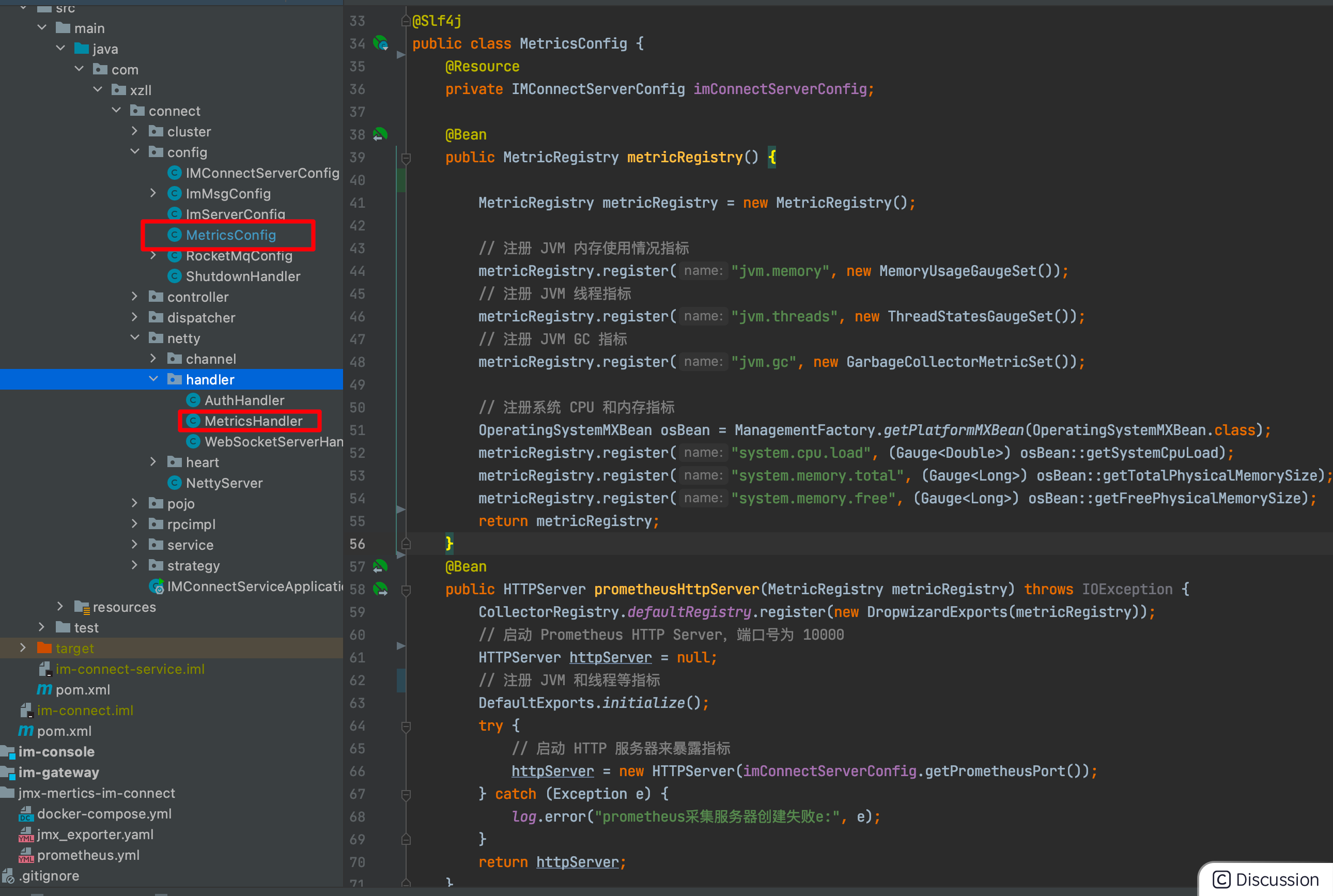Open pom.xml Maven file under im-connect-service
This screenshot has width=1333, height=896.
tap(82, 690)
